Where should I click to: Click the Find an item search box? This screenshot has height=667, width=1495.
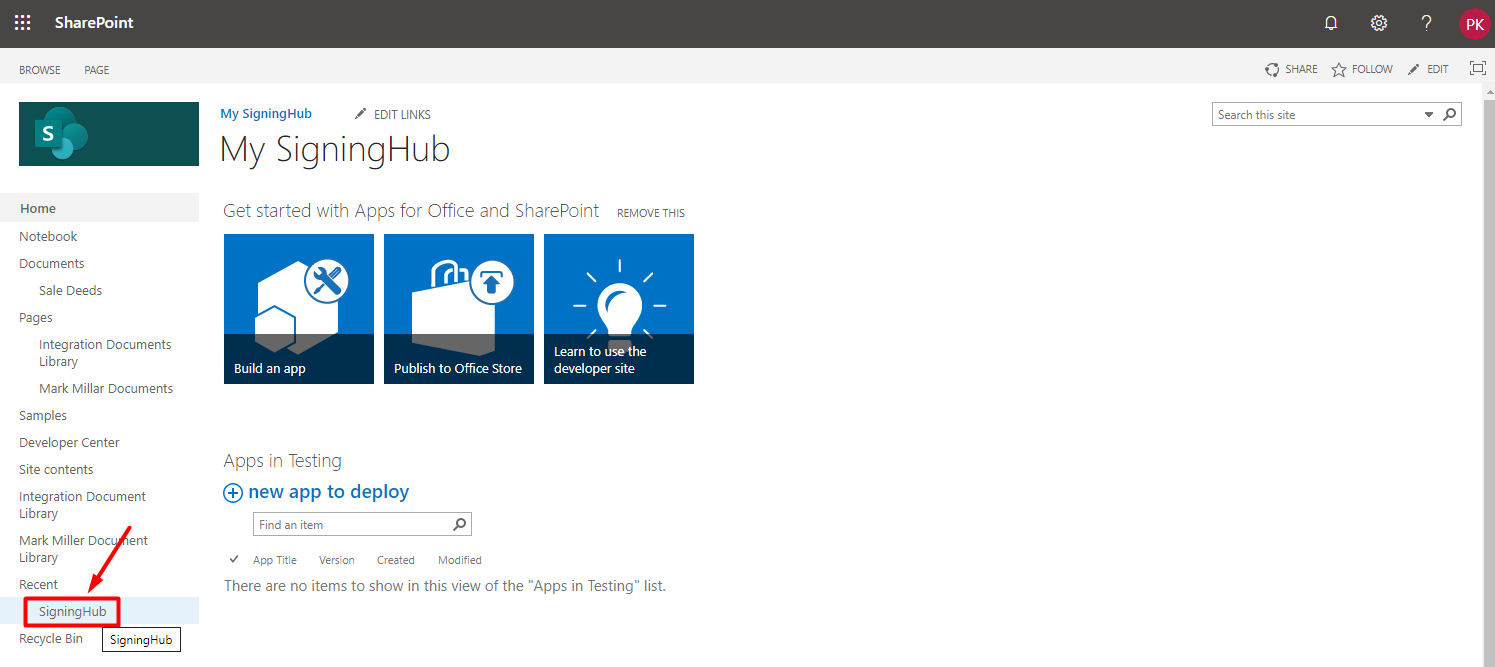[350, 524]
